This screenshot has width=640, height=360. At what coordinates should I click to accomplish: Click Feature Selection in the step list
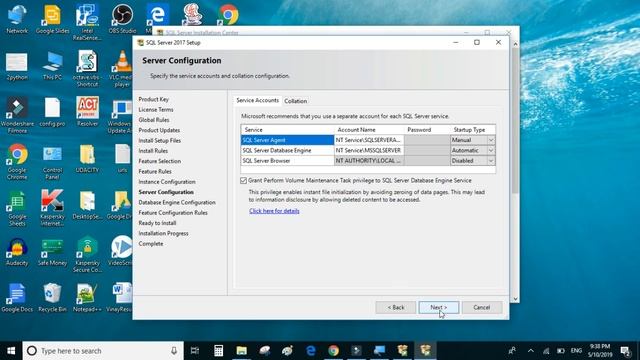[x=160, y=161]
